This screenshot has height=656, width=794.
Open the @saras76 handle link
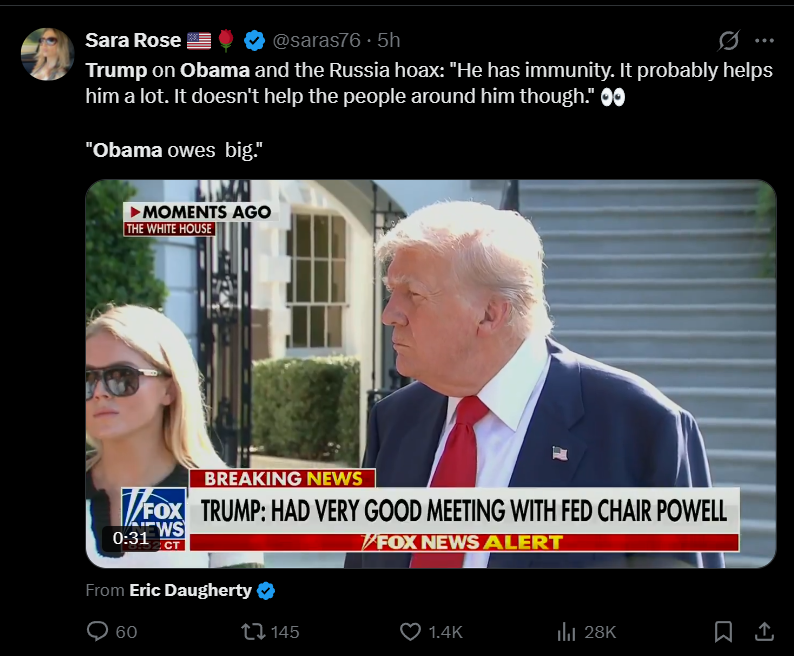click(x=316, y=40)
